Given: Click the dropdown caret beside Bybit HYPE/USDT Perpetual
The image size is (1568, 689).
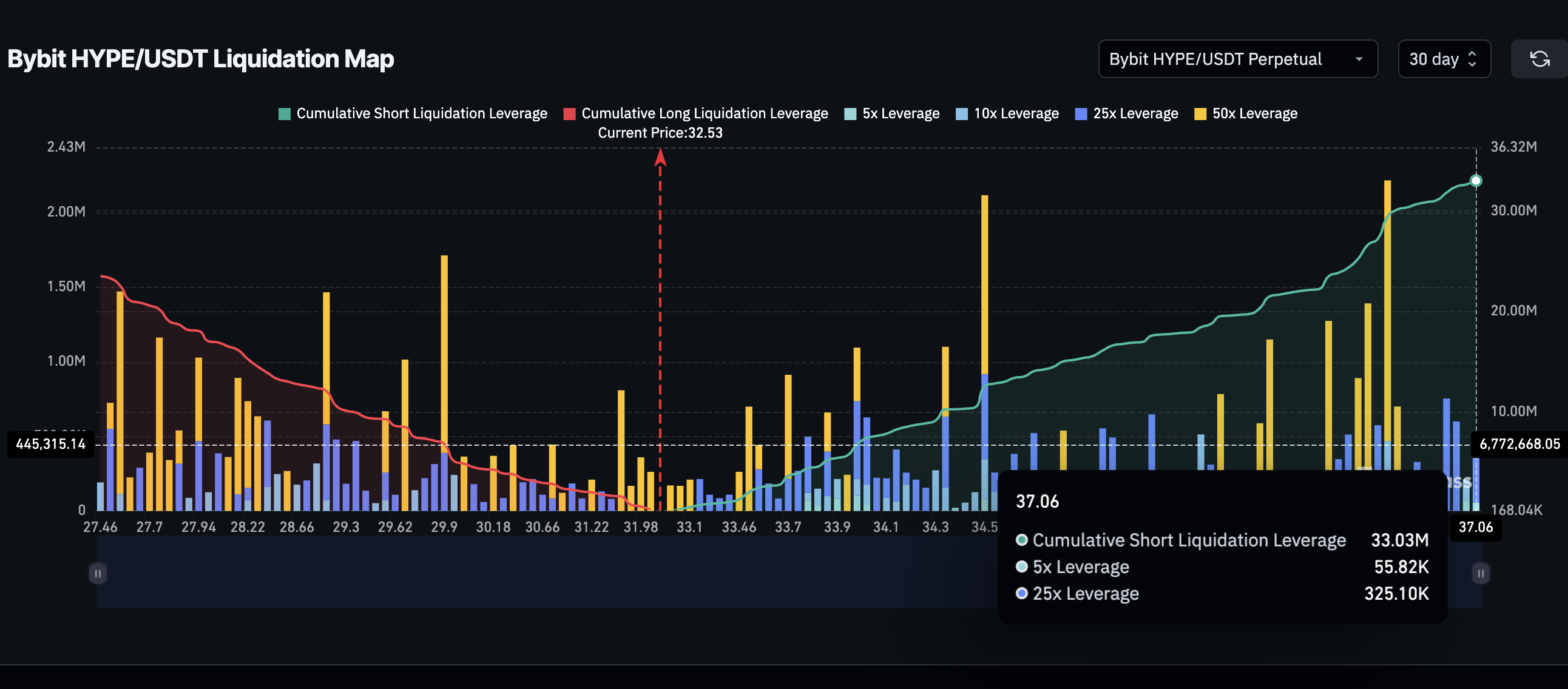Looking at the screenshot, I should pos(1360,58).
